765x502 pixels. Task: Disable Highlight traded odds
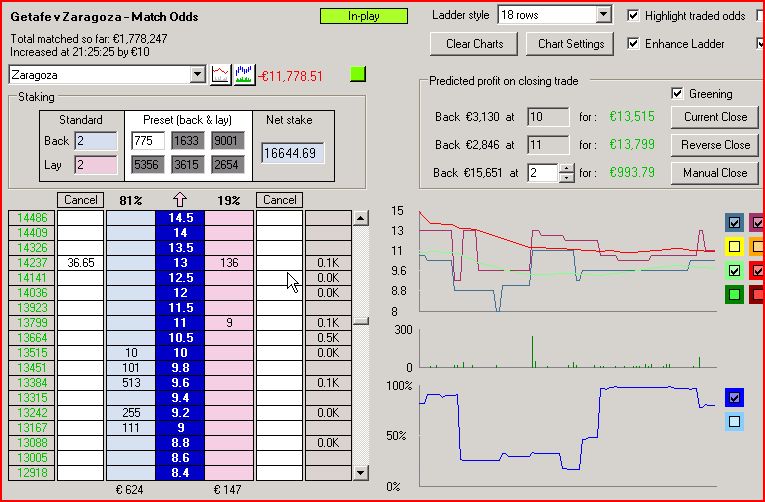(632, 15)
